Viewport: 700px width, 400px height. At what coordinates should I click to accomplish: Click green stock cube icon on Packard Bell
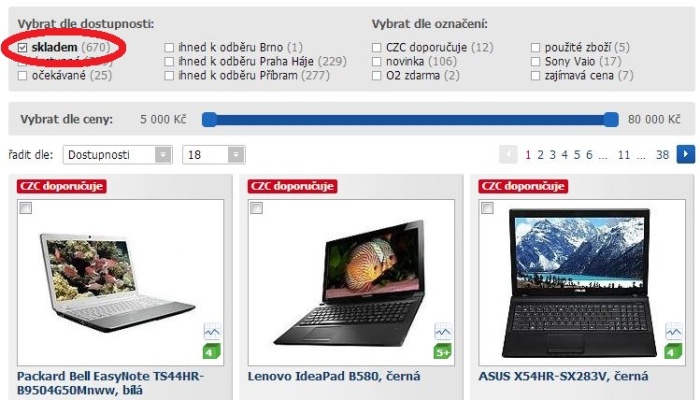click(212, 351)
